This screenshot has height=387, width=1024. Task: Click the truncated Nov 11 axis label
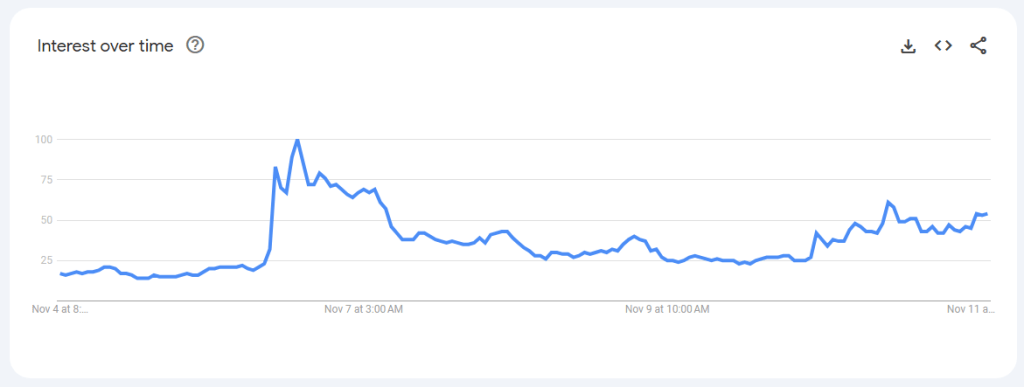tap(970, 309)
